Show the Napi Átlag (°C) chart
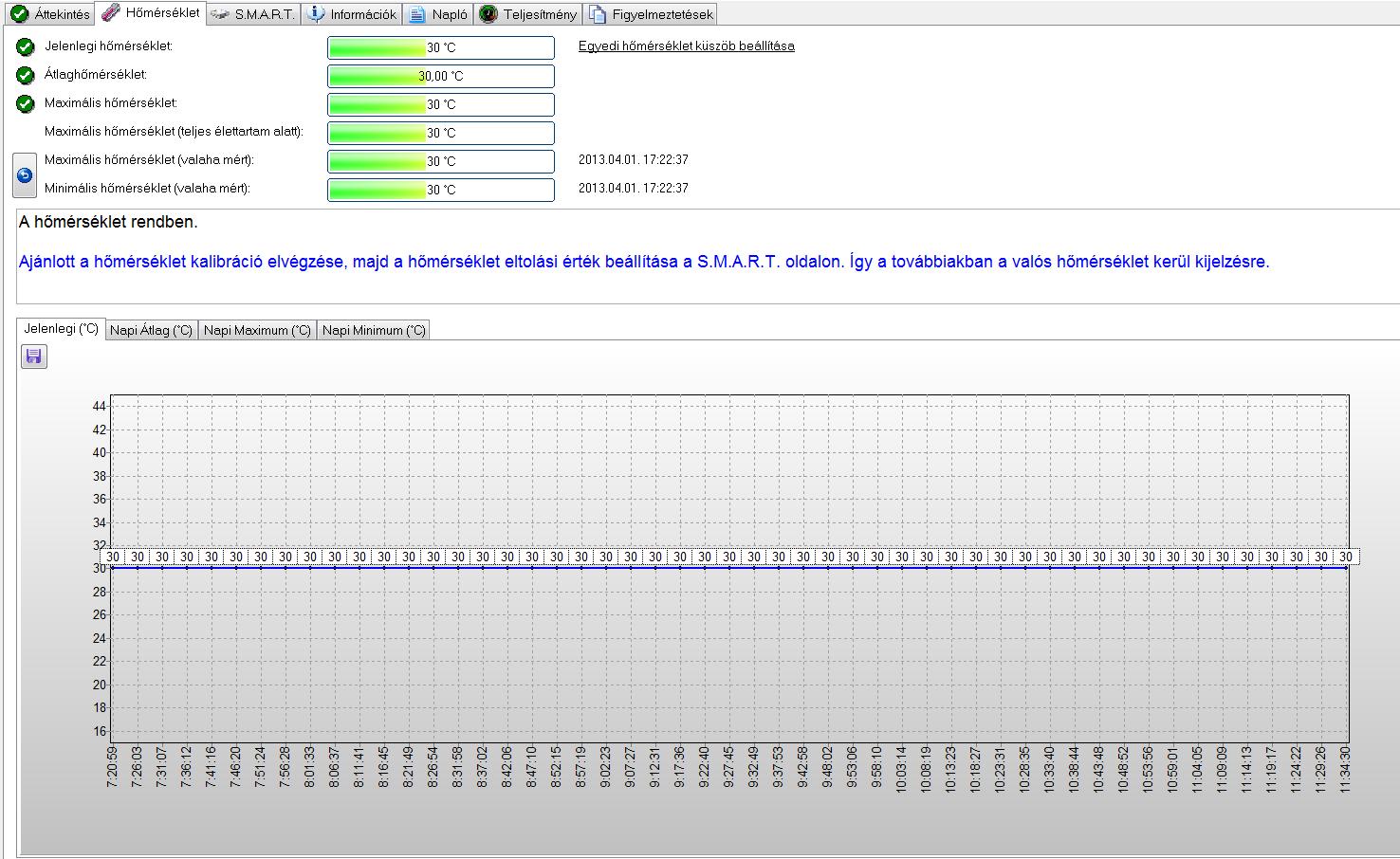This screenshot has width=1400, height=859. (151, 330)
